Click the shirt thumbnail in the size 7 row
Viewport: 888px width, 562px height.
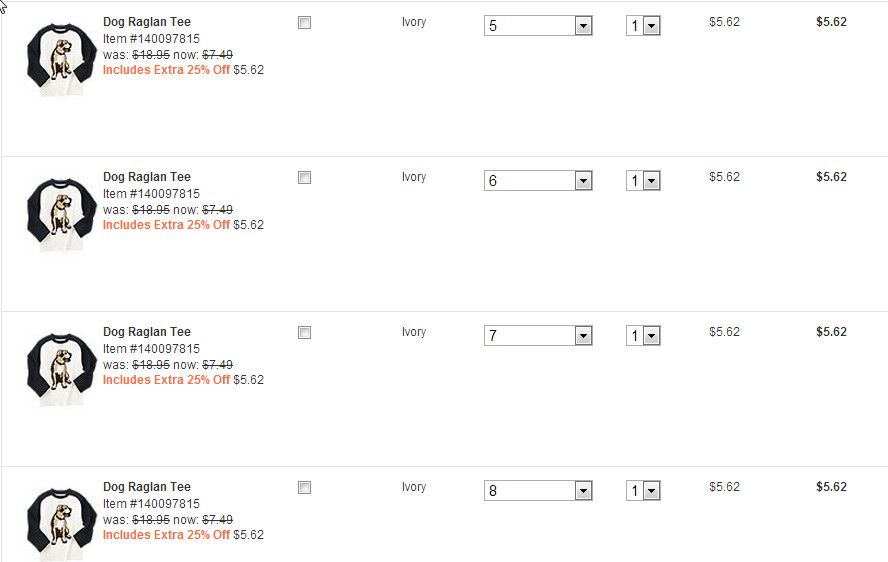pyautogui.click(x=61, y=369)
